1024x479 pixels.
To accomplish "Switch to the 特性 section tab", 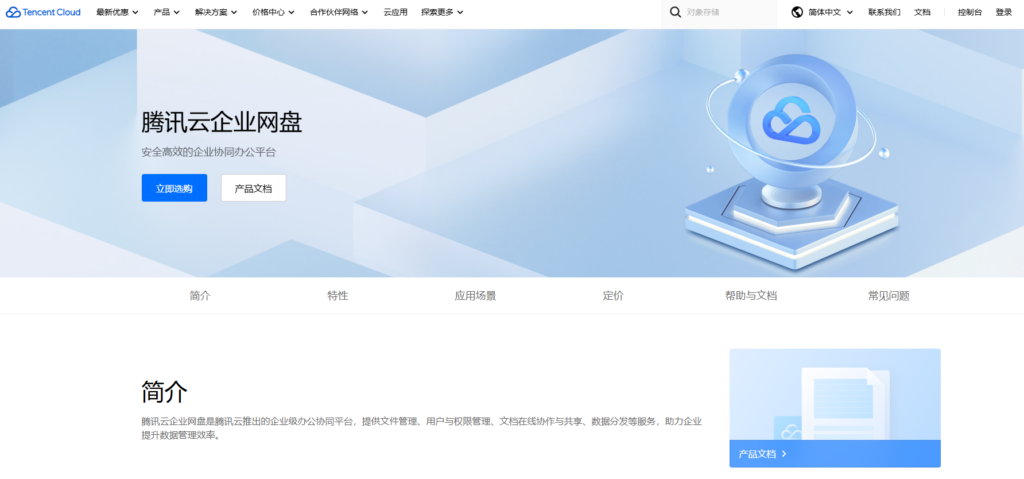I will (338, 296).
